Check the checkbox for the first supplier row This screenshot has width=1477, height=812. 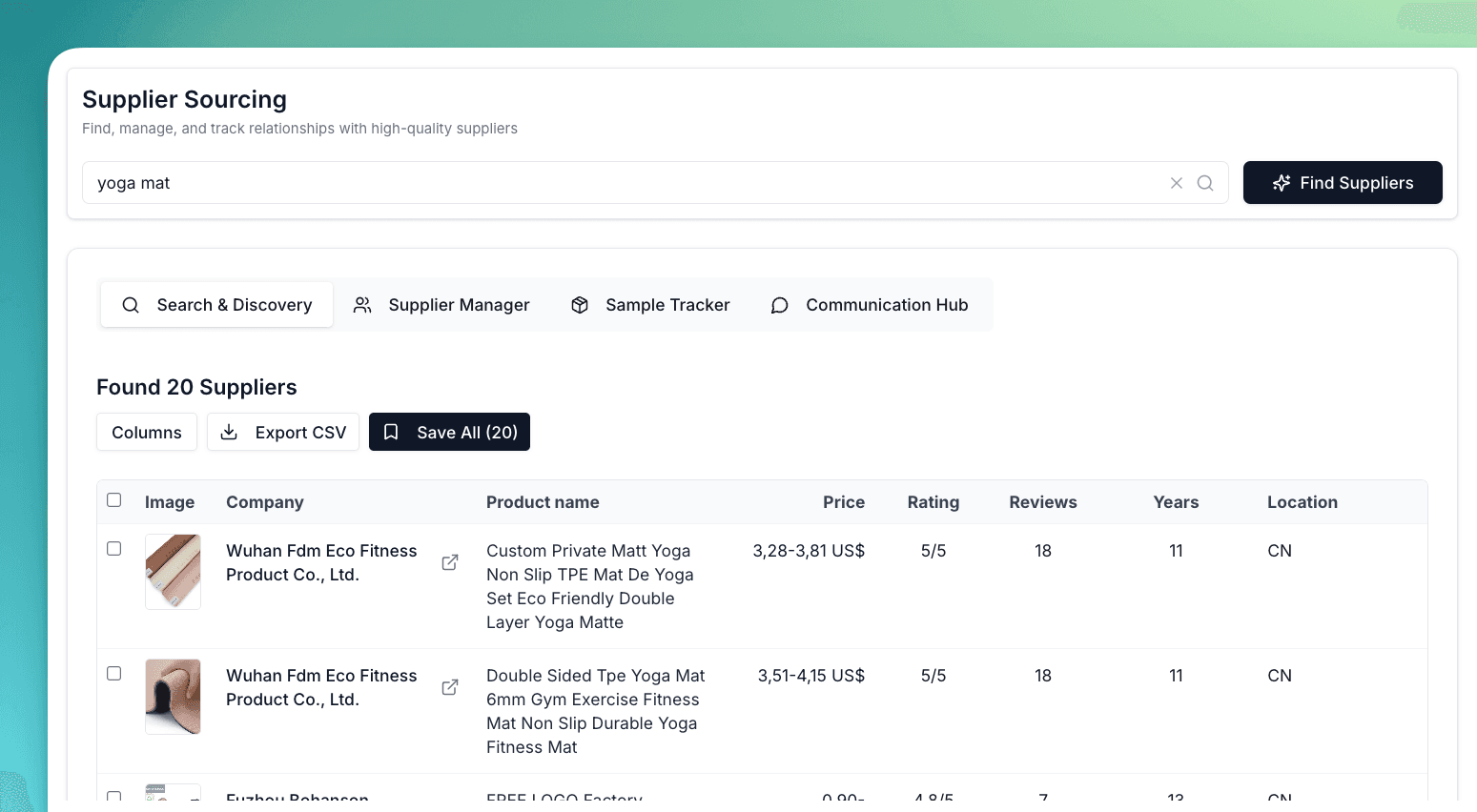point(114,549)
